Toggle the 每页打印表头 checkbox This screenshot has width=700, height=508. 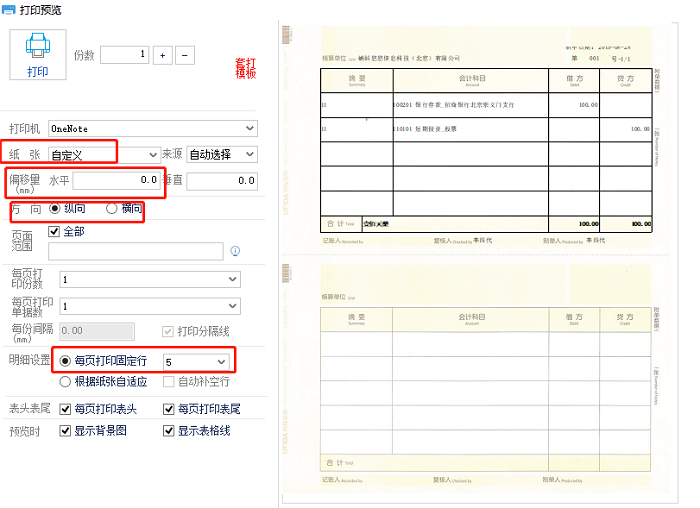click(x=66, y=409)
